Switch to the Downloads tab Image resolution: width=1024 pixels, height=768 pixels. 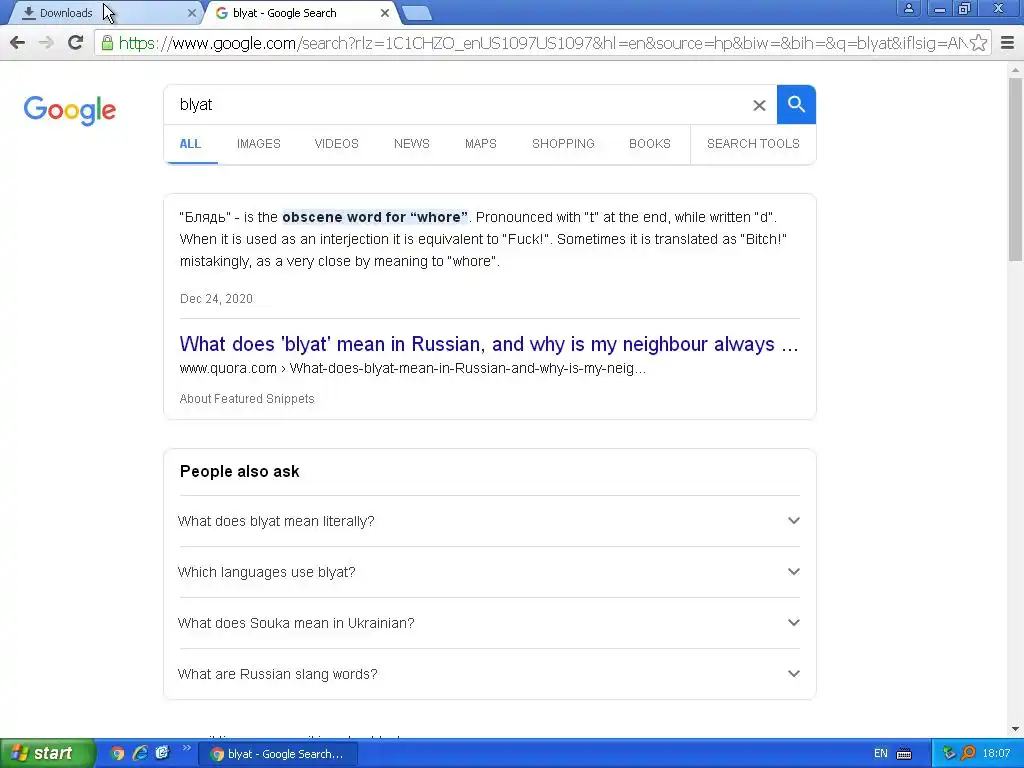pyautogui.click(x=102, y=13)
